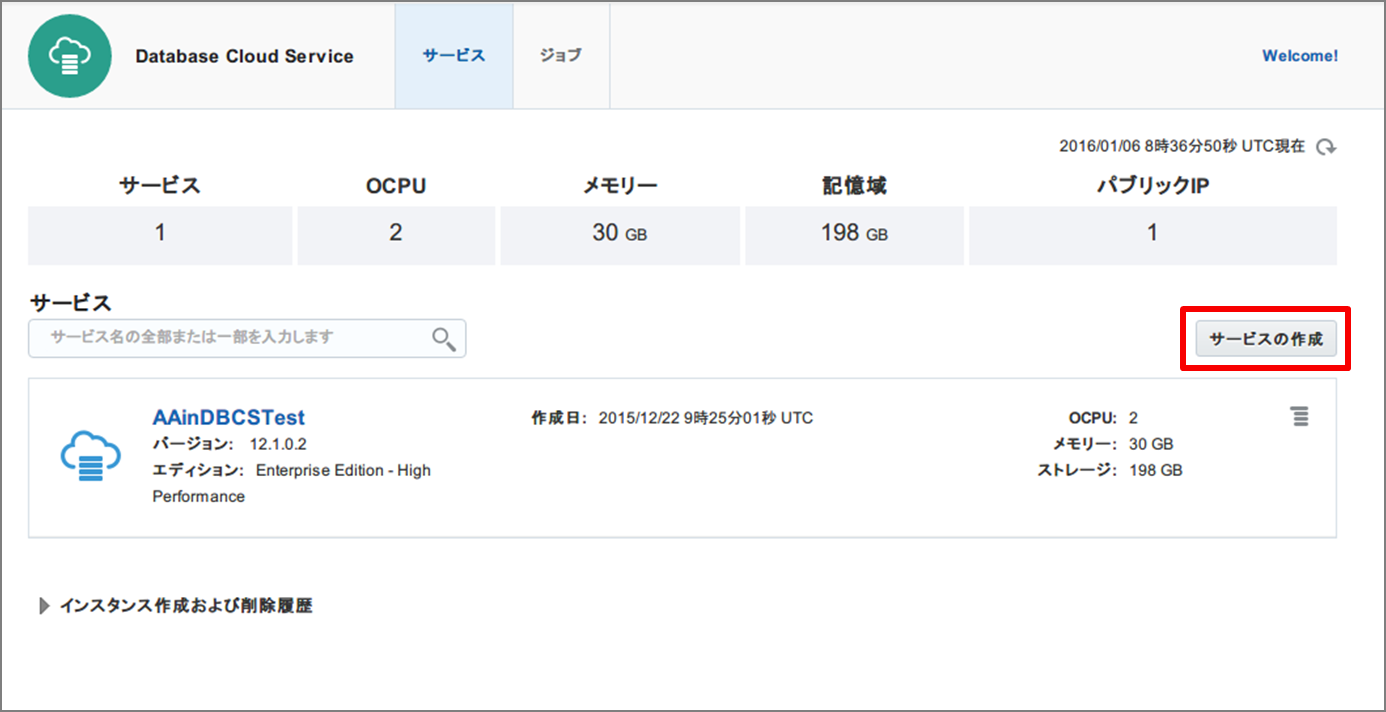Click the メモリー tile showing 30 GB
1386x712 pixels.
[620, 235]
